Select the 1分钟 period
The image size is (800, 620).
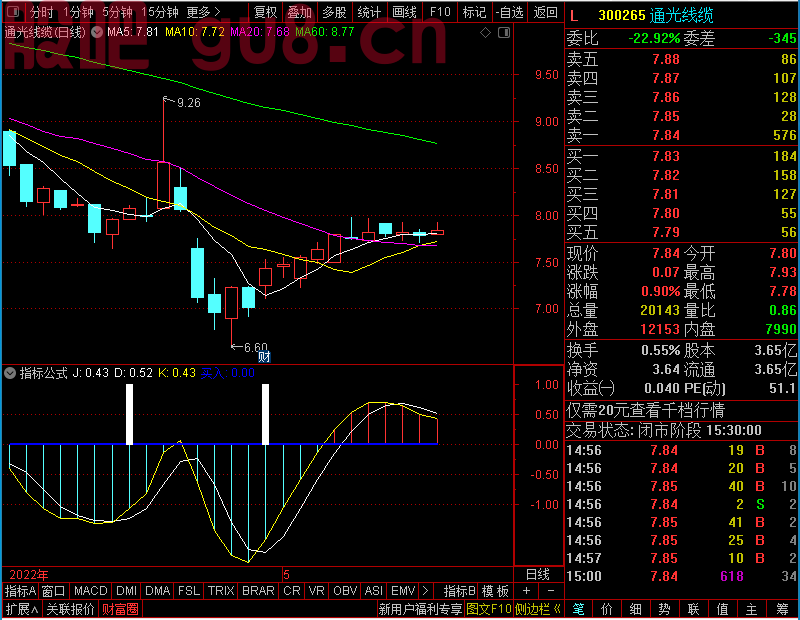(79, 12)
